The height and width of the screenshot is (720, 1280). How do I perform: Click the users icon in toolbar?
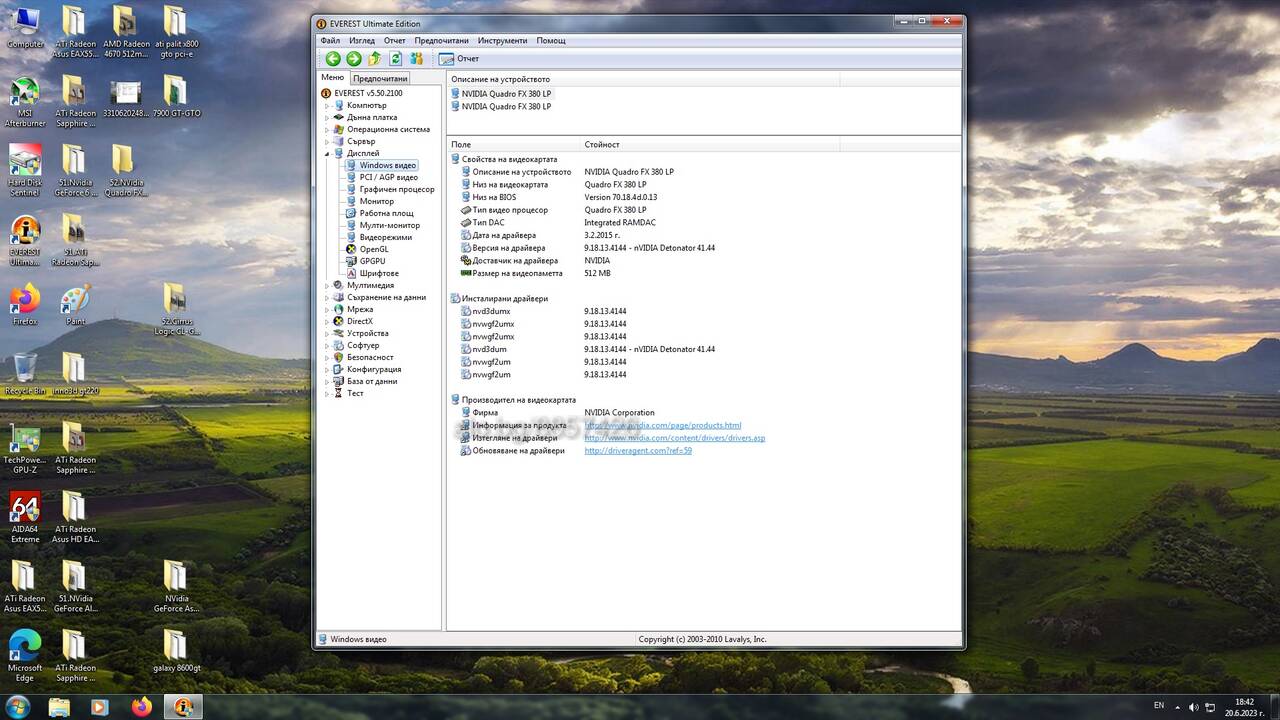(x=416, y=59)
